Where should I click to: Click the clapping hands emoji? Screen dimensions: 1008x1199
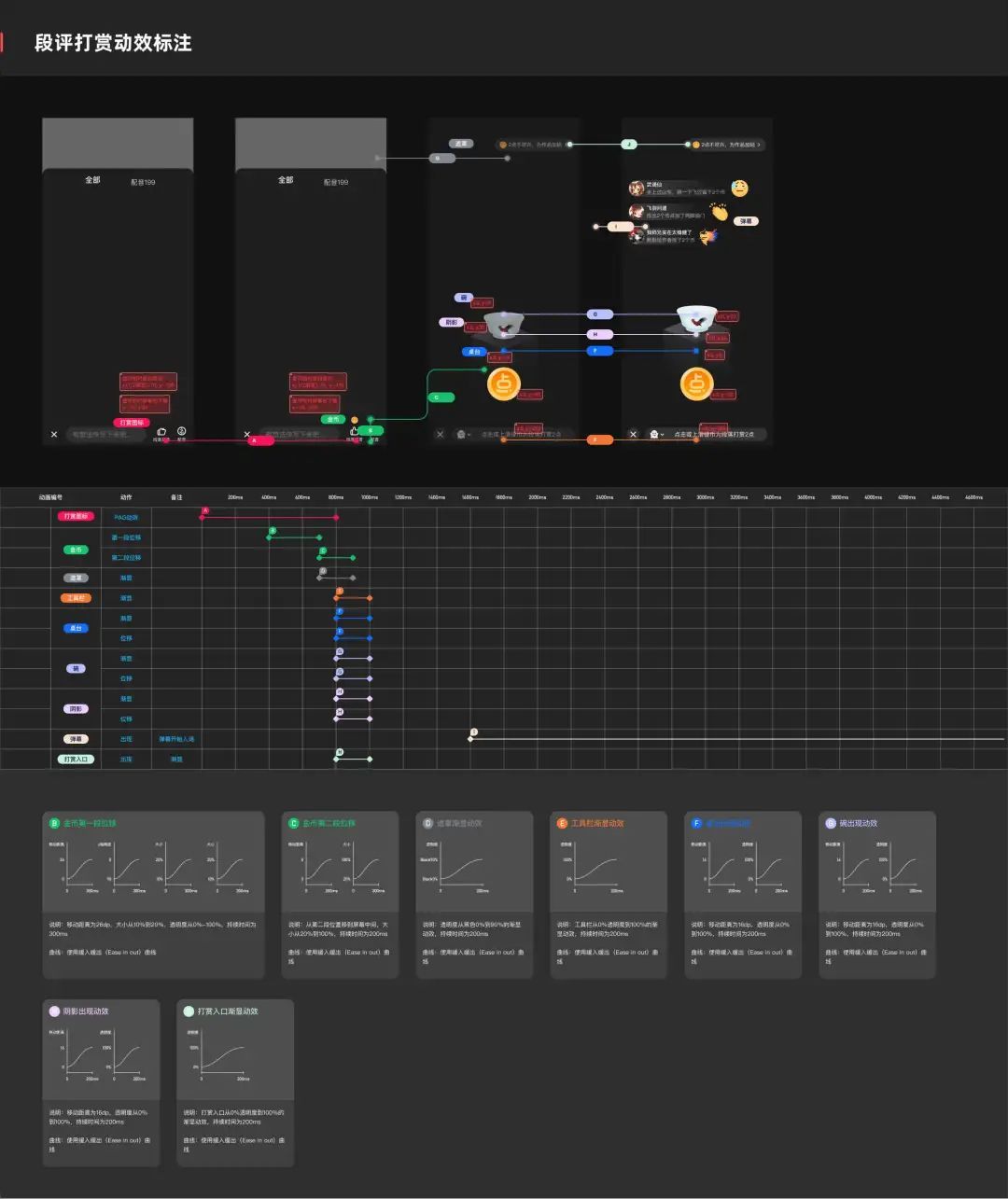pos(719,212)
